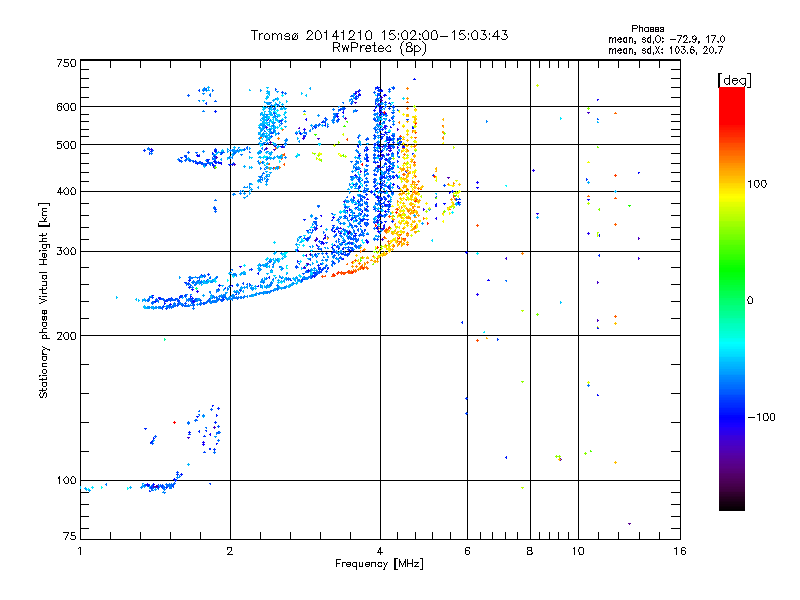Click the 100 colorbar tick label

[x=757, y=184]
